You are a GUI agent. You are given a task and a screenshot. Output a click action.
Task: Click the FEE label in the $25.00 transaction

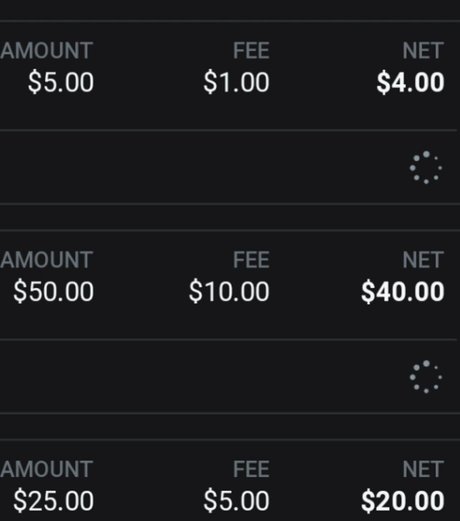point(251,469)
